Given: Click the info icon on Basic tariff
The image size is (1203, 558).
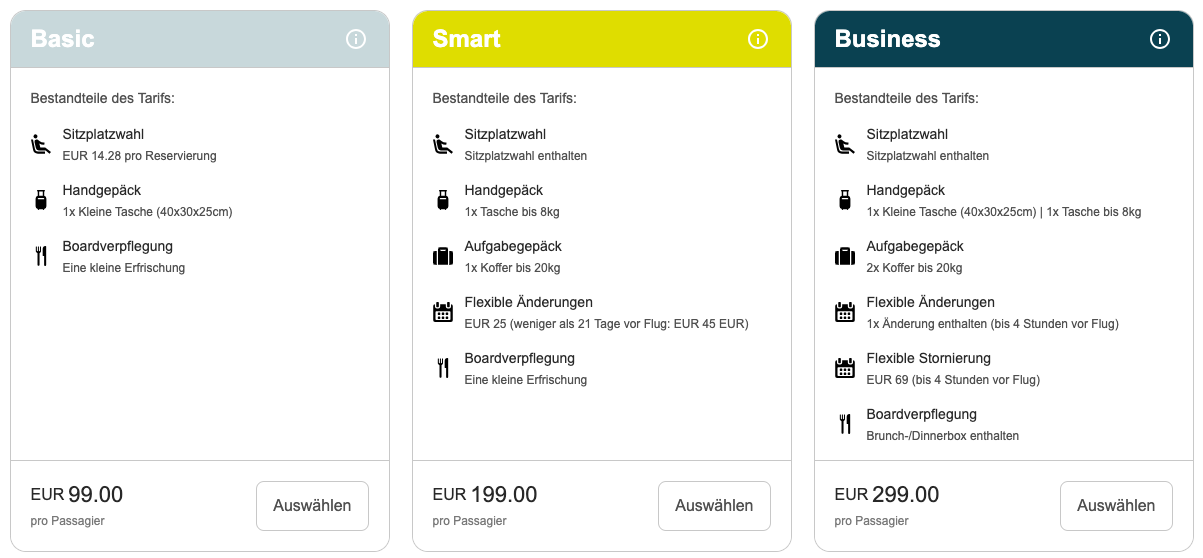Looking at the screenshot, I should point(356,39).
